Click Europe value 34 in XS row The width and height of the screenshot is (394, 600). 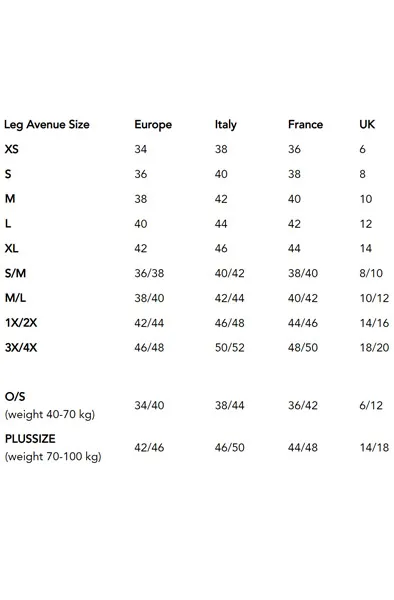(x=141, y=149)
